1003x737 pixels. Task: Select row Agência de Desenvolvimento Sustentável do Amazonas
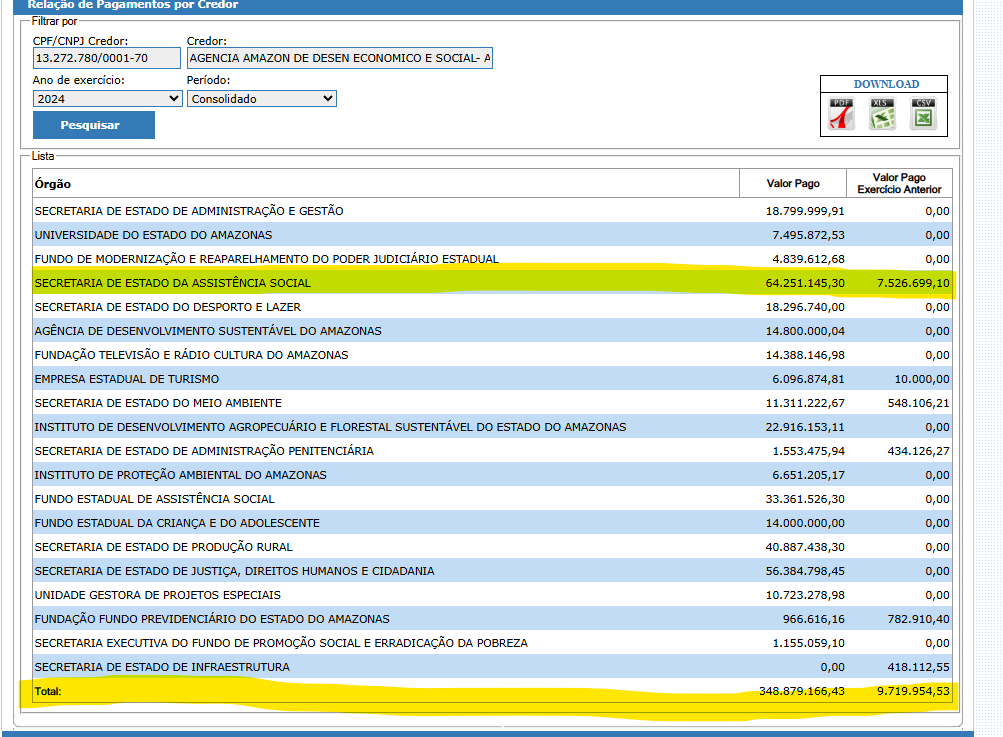(x=492, y=331)
